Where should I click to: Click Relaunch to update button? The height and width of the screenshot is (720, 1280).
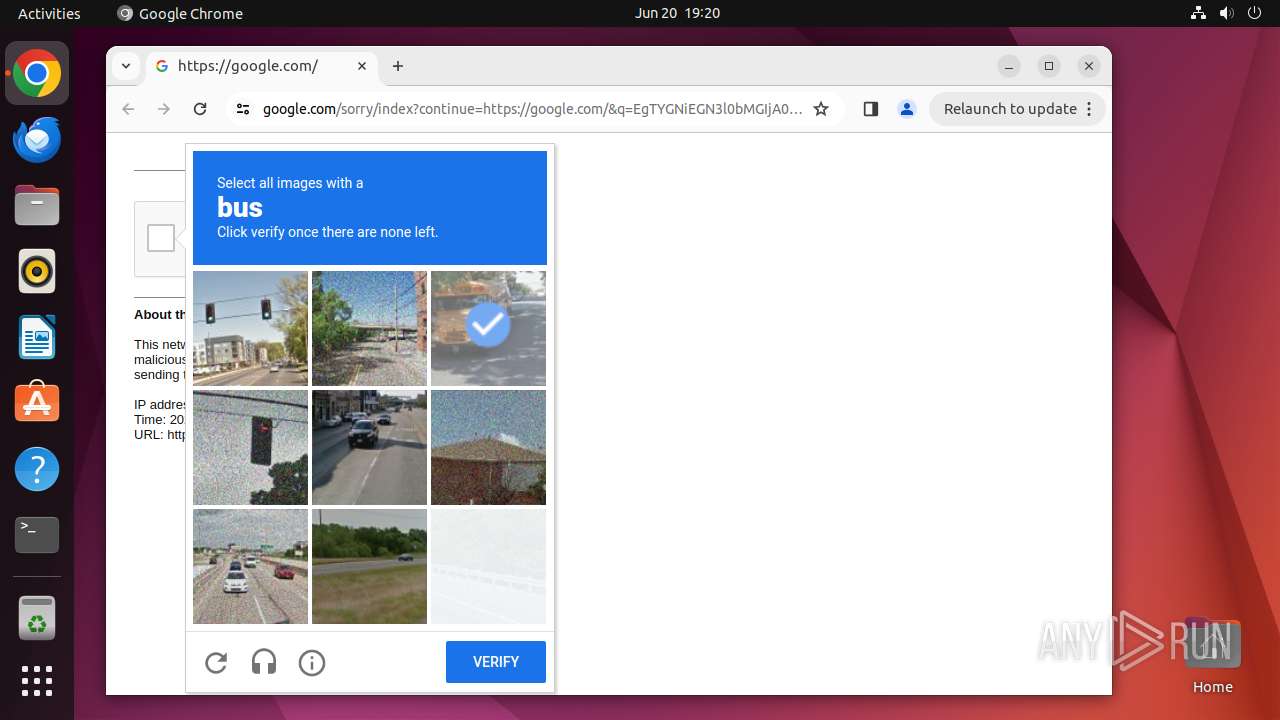coord(1018,109)
